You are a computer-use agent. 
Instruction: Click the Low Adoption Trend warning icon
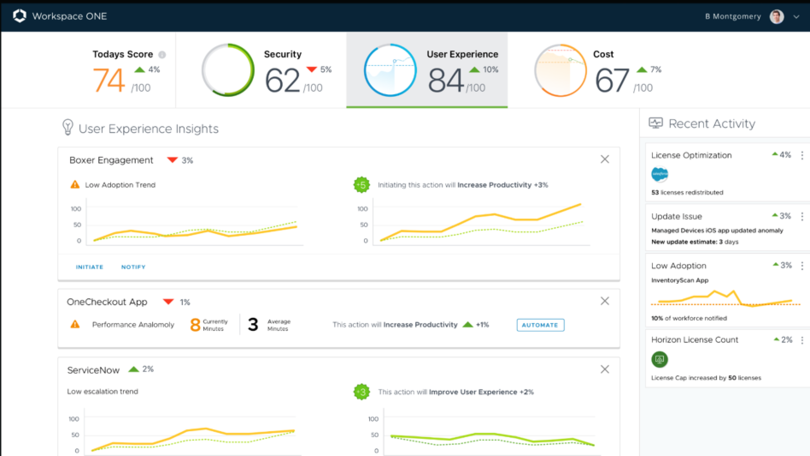click(75, 184)
